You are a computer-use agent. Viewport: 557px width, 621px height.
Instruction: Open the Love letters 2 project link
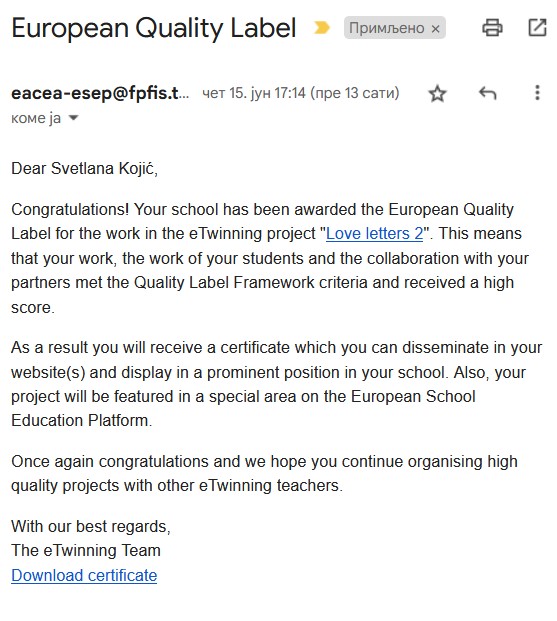tap(374, 233)
